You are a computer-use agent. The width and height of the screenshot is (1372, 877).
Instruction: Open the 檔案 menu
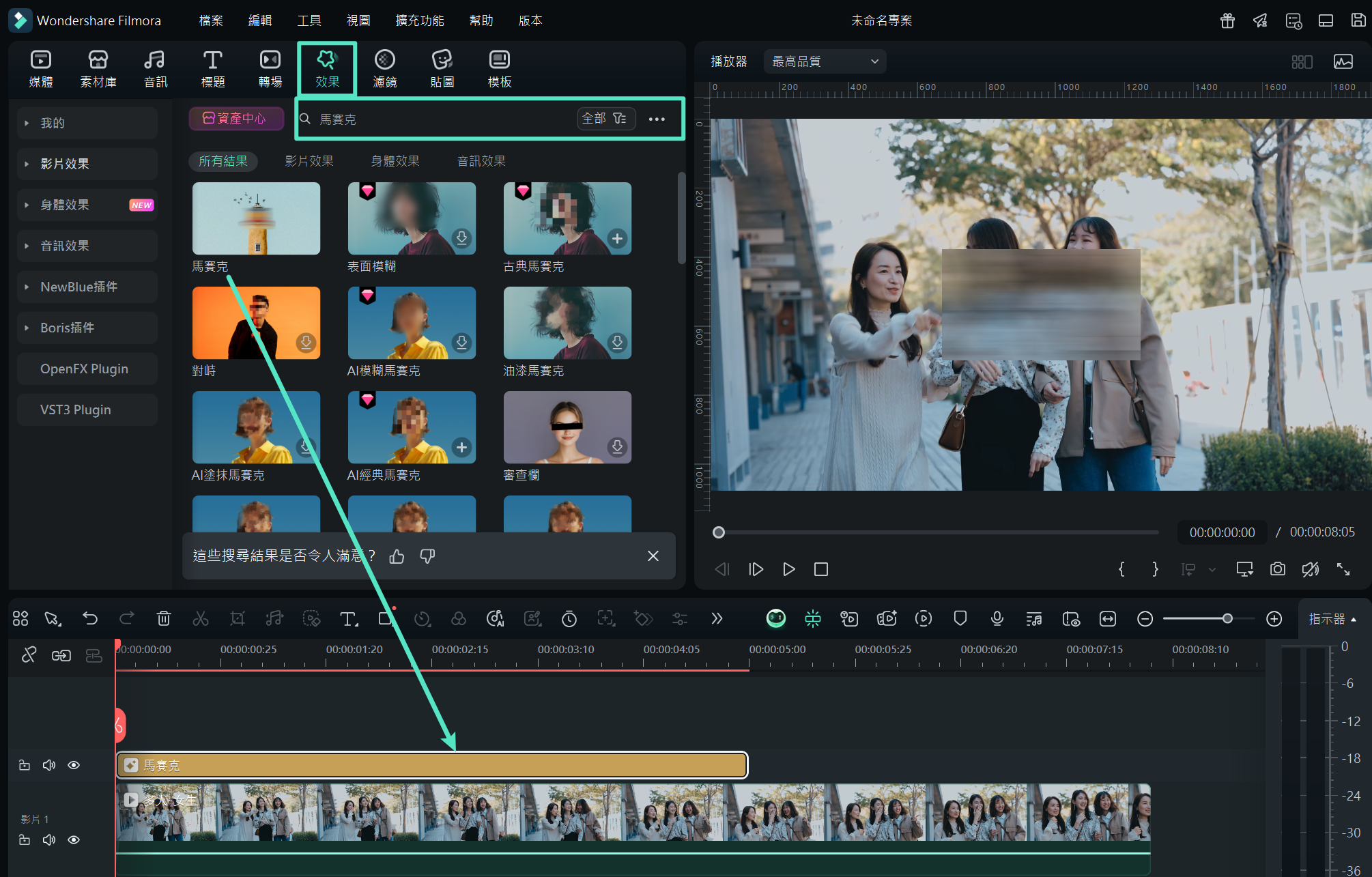pos(211,20)
